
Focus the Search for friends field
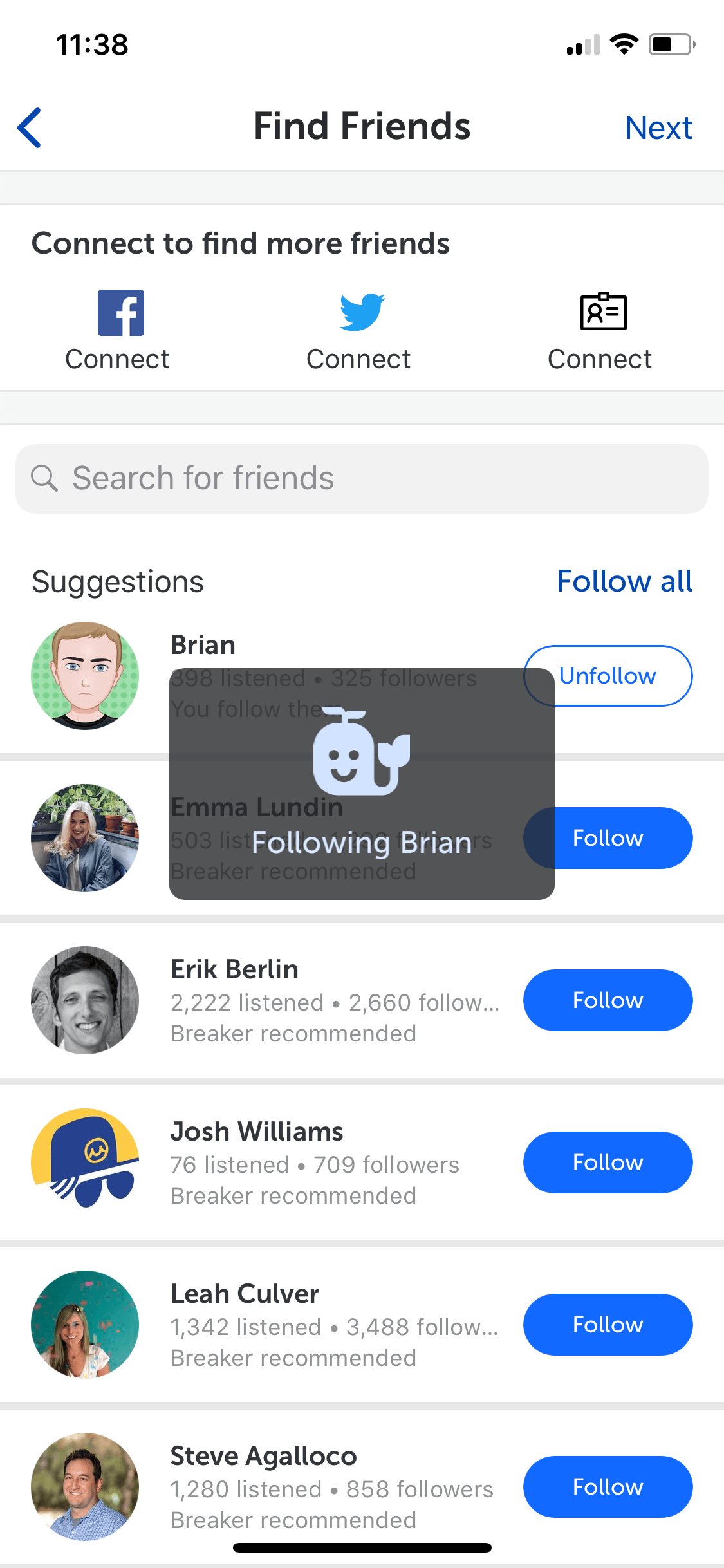pos(362,479)
